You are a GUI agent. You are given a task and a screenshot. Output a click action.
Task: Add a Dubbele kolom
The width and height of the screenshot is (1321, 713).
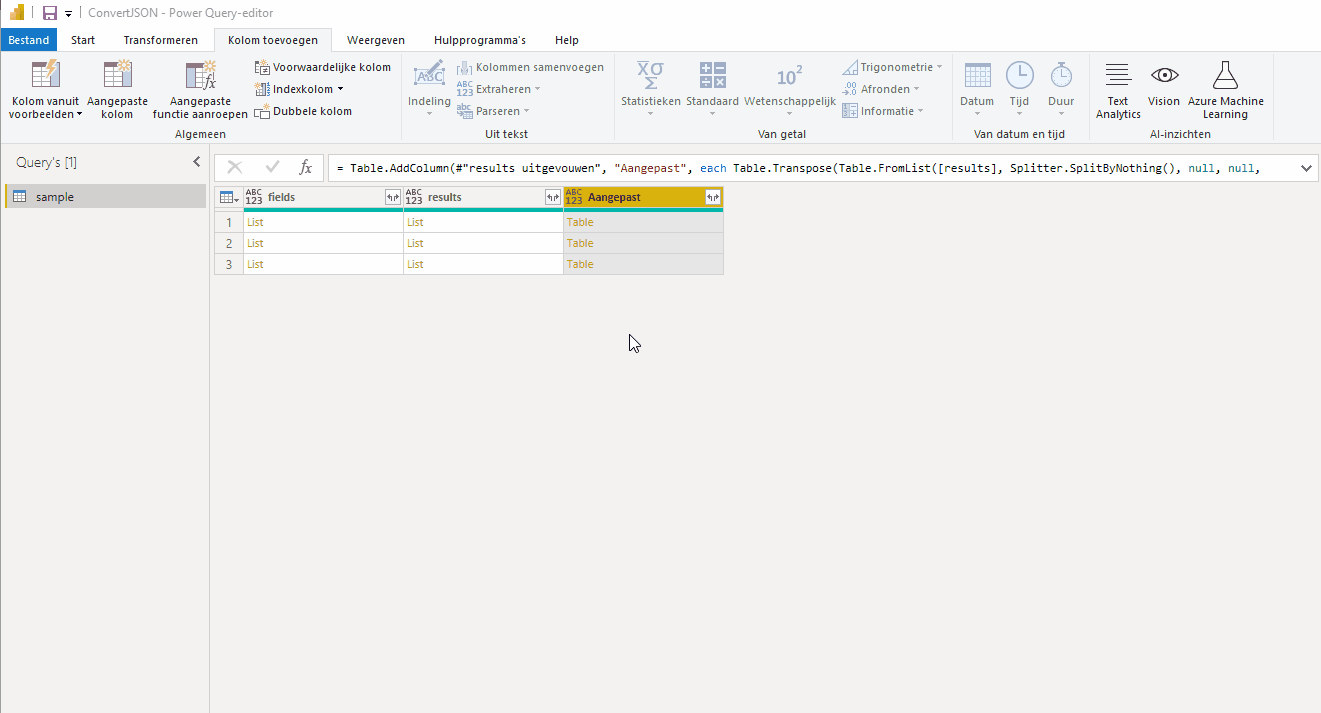[x=303, y=111]
